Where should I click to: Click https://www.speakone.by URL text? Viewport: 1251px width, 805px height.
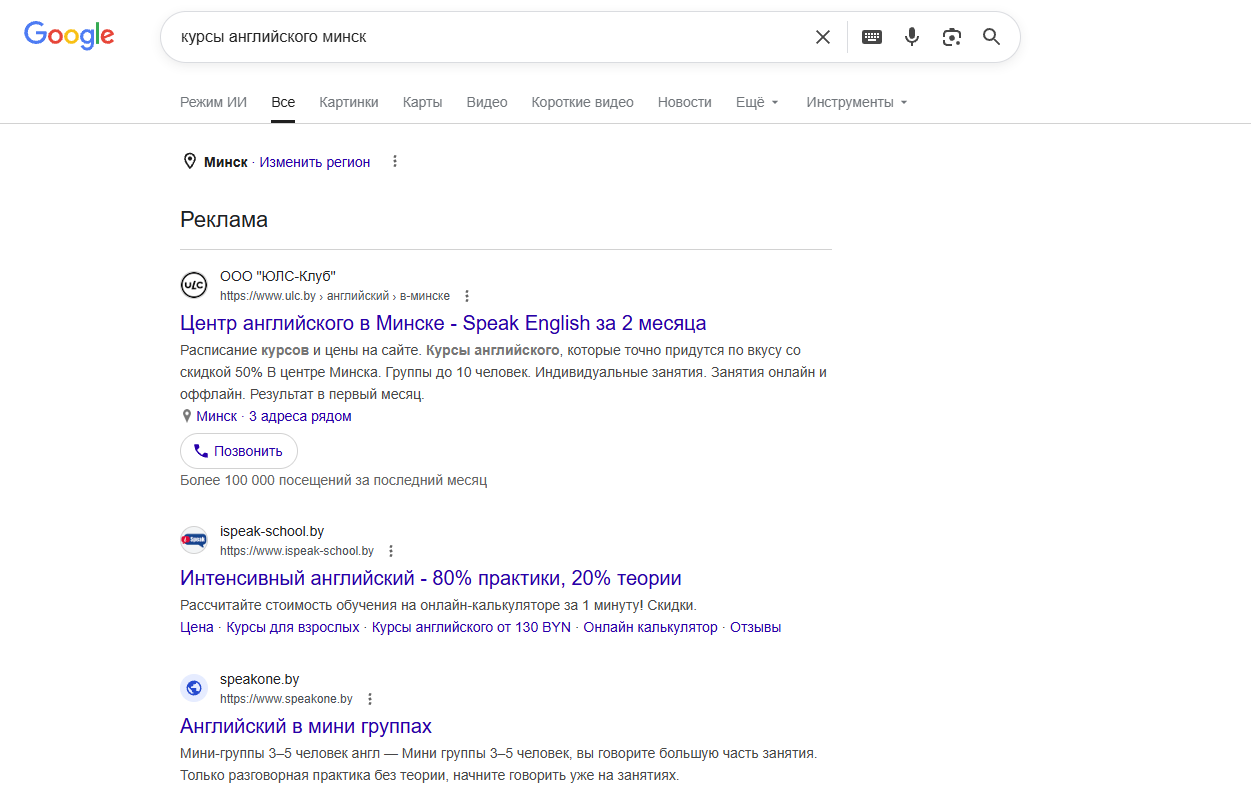tap(286, 699)
